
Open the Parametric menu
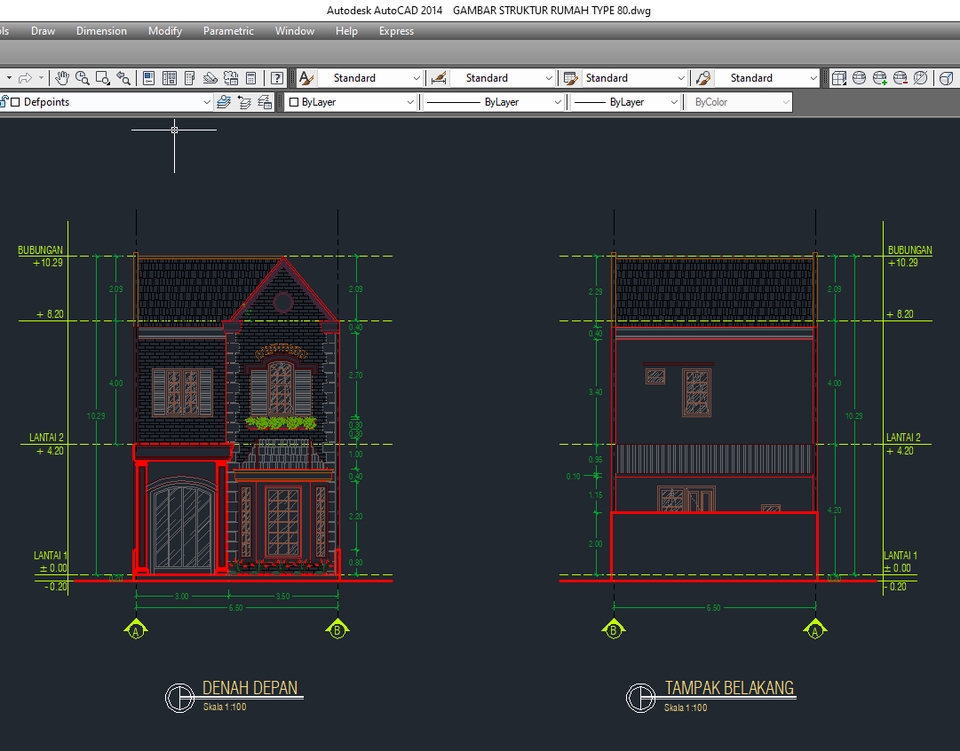pos(228,31)
